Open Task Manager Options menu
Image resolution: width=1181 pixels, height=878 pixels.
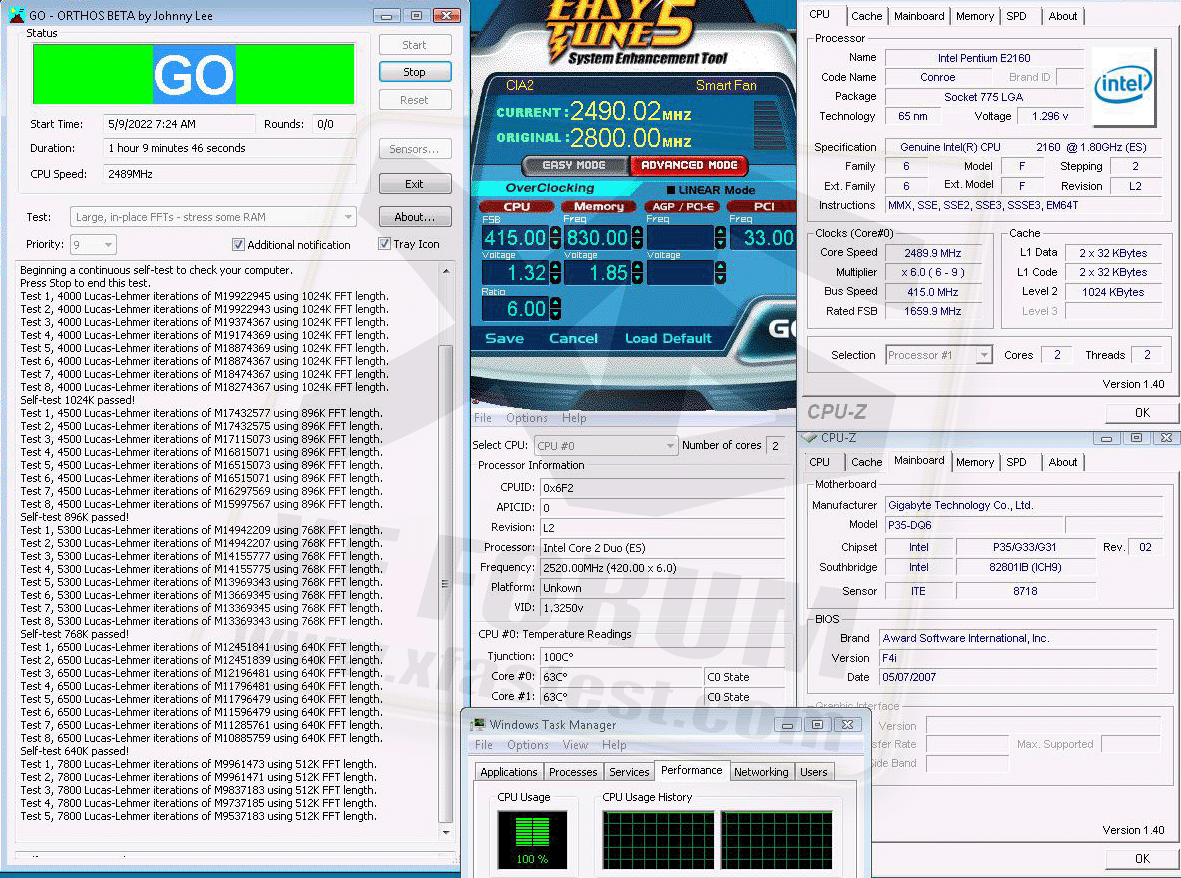click(527, 745)
